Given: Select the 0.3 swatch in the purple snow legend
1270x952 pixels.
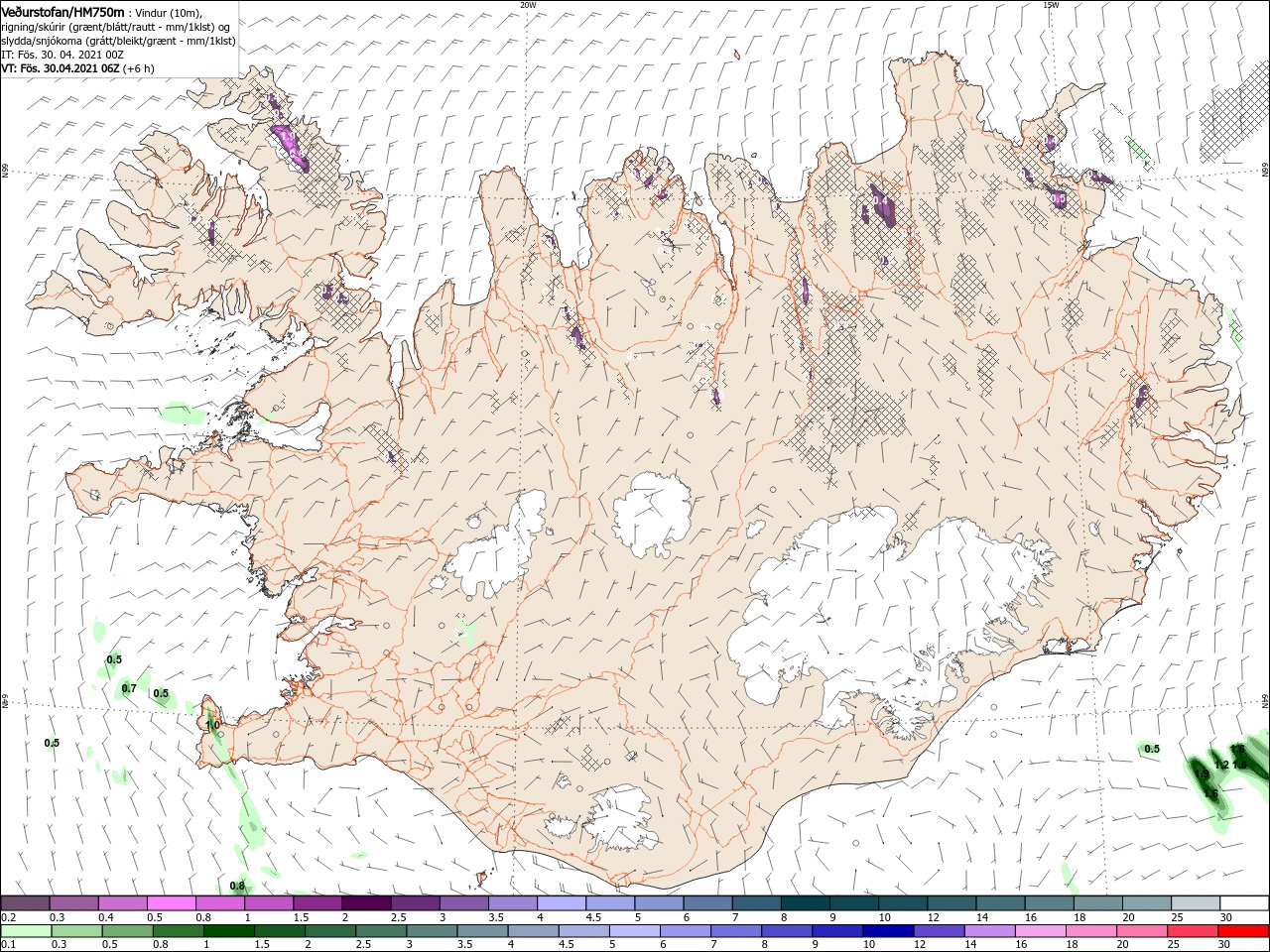Looking at the screenshot, I should pyautogui.click(x=73, y=903).
